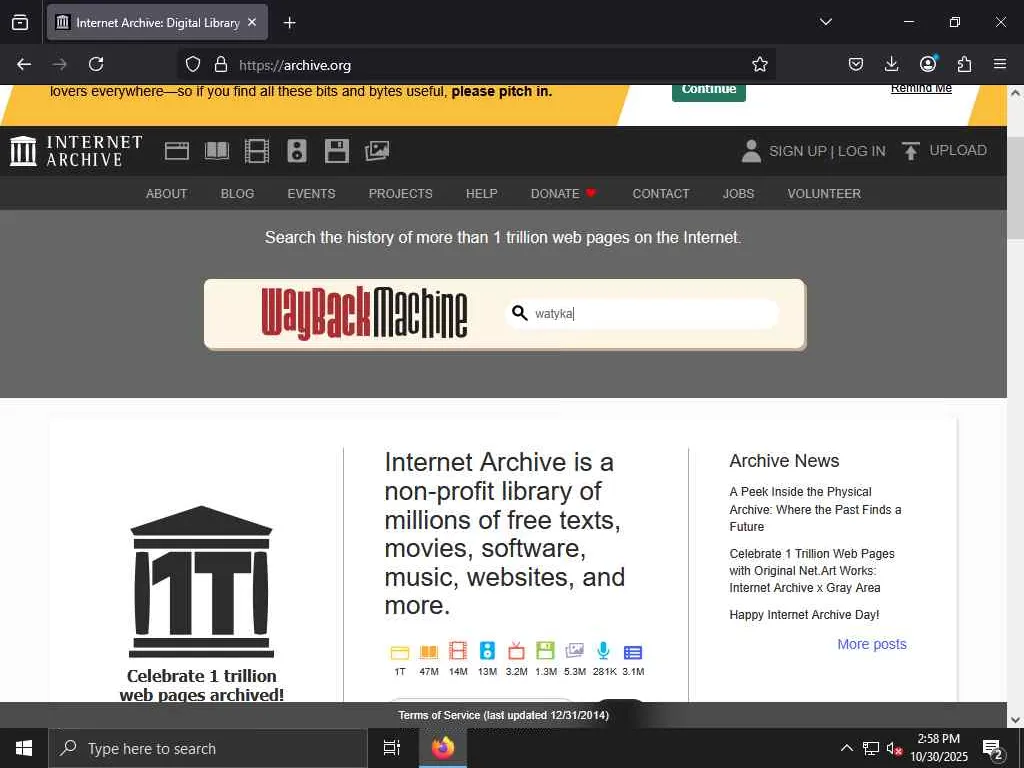Viewport: 1024px width, 768px height.
Task: Click the Remind Me link
Action: (921, 89)
